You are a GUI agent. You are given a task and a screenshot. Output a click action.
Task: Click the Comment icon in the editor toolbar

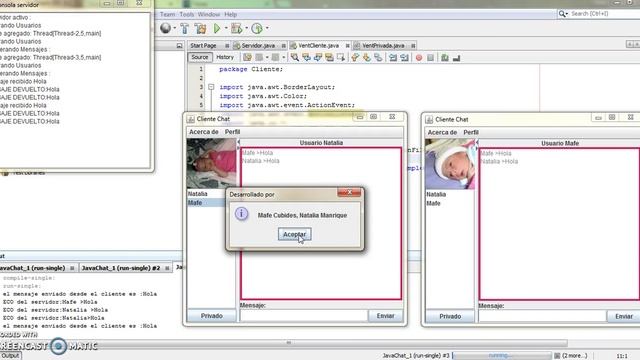pyautogui.click(x=445, y=58)
